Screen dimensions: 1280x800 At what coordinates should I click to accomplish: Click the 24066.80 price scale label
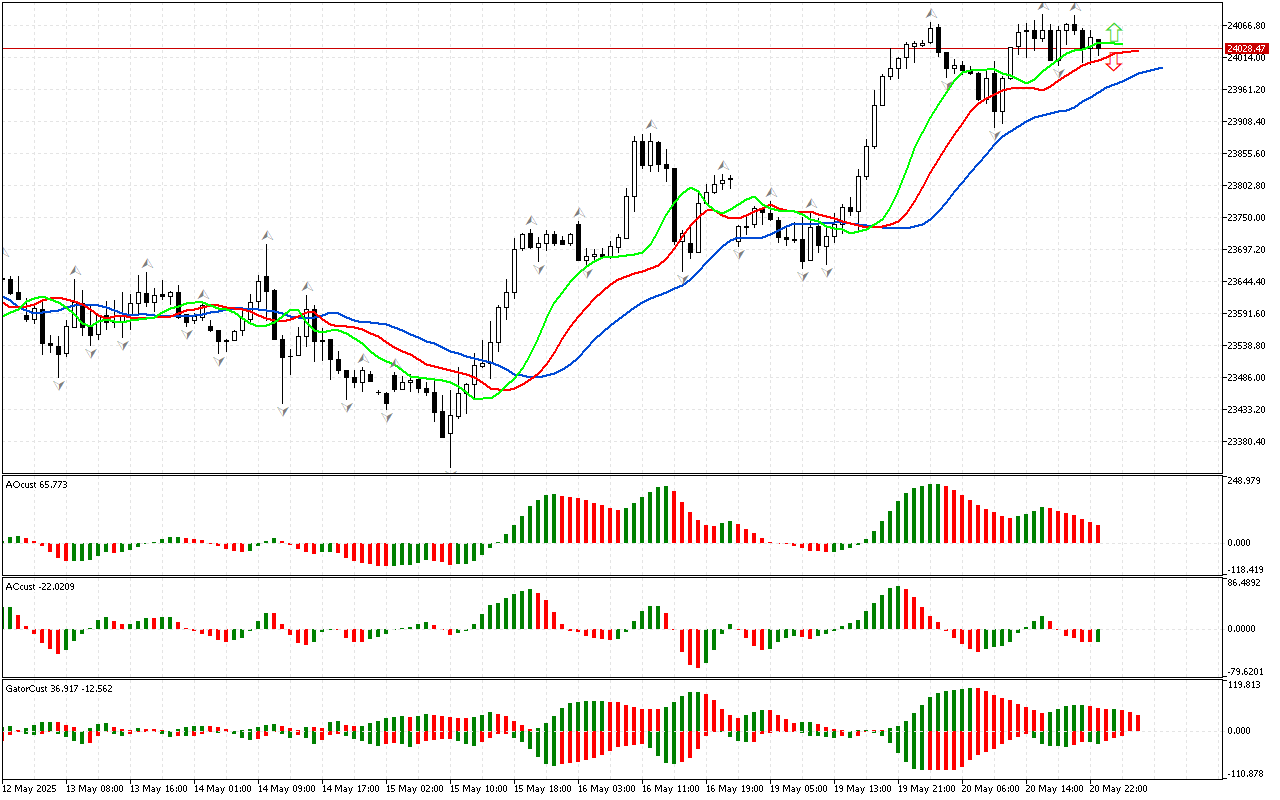(x=1245, y=26)
